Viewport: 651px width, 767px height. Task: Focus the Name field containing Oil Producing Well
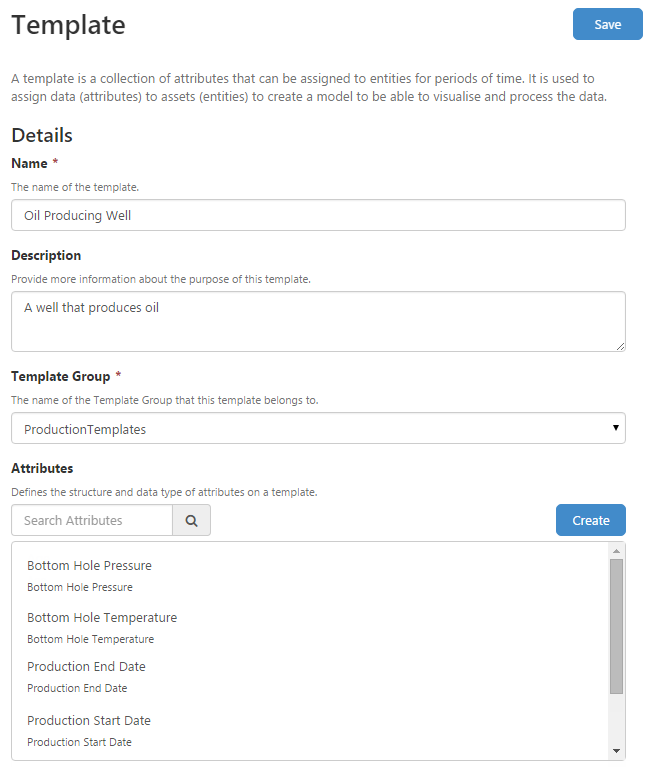318,215
